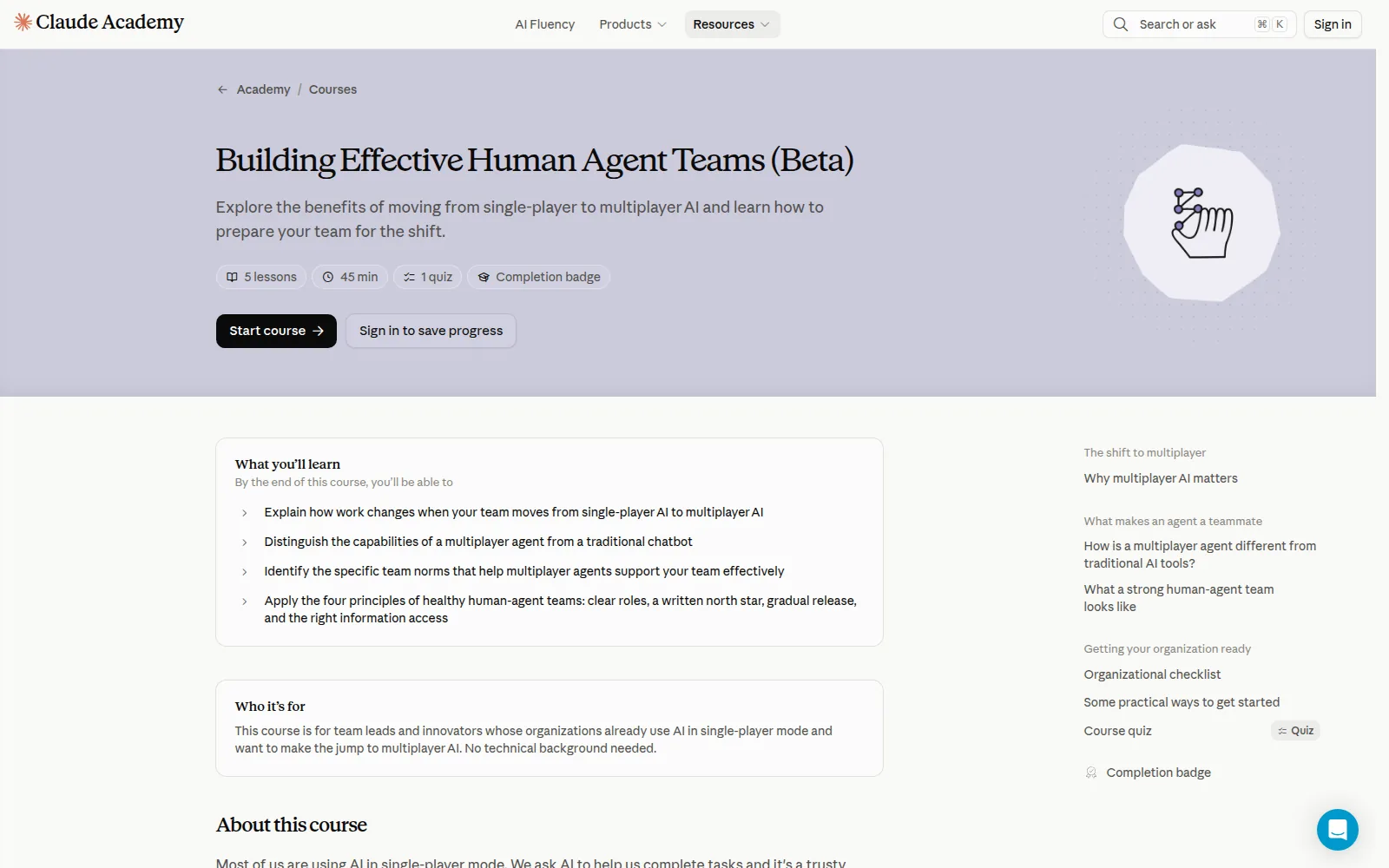
Task: Click the 5 lessons pill
Action: (261, 277)
